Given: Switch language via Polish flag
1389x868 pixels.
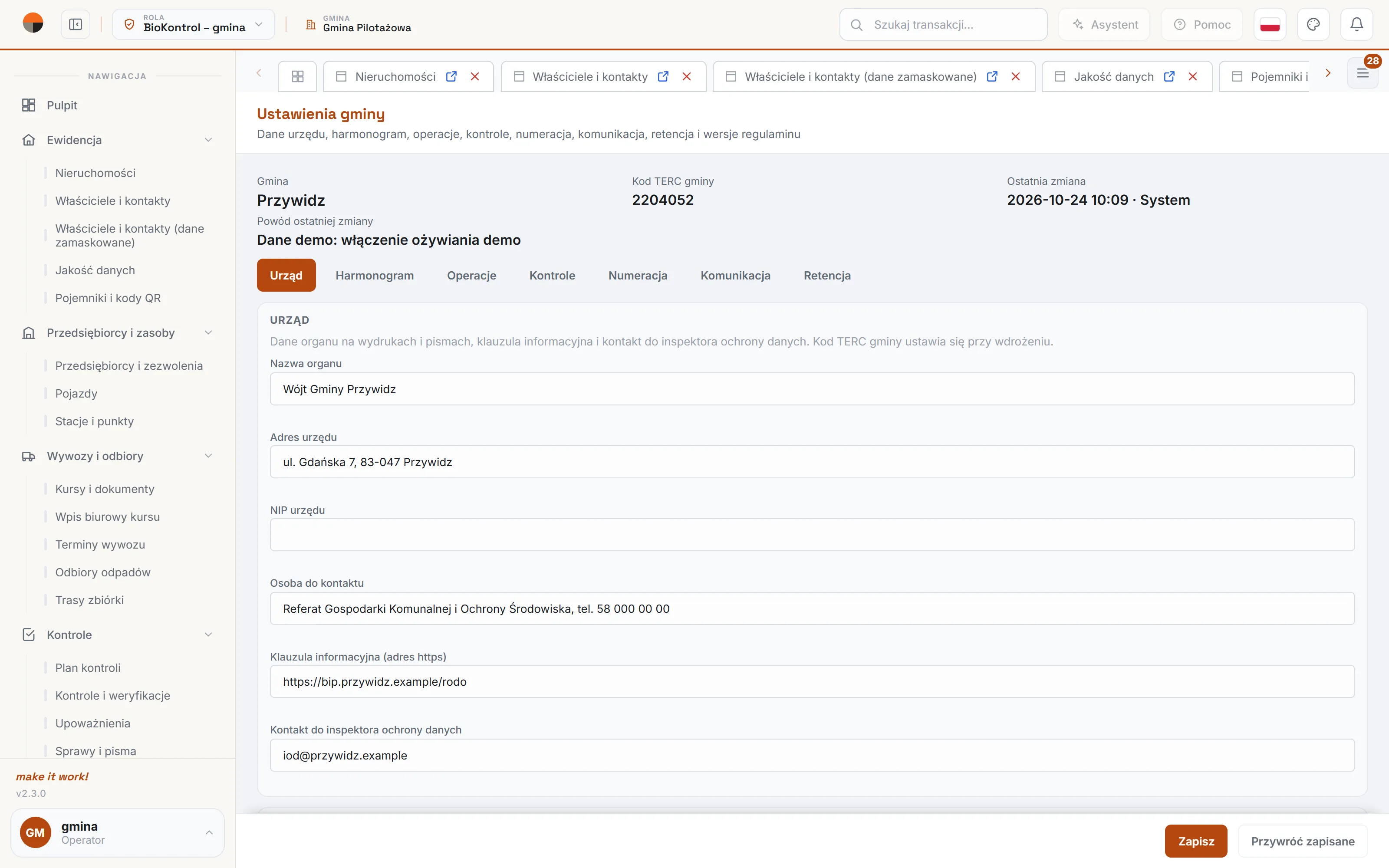Looking at the screenshot, I should (1270, 24).
